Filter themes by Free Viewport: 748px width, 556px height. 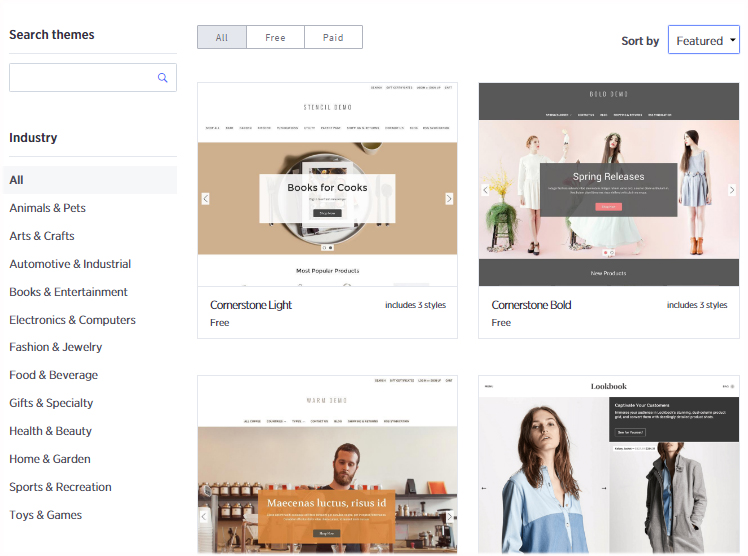[275, 37]
